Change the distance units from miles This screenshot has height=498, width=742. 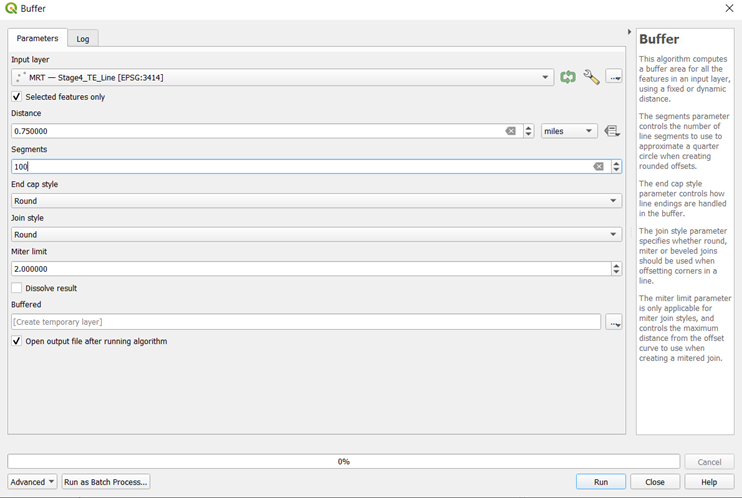(x=569, y=131)
